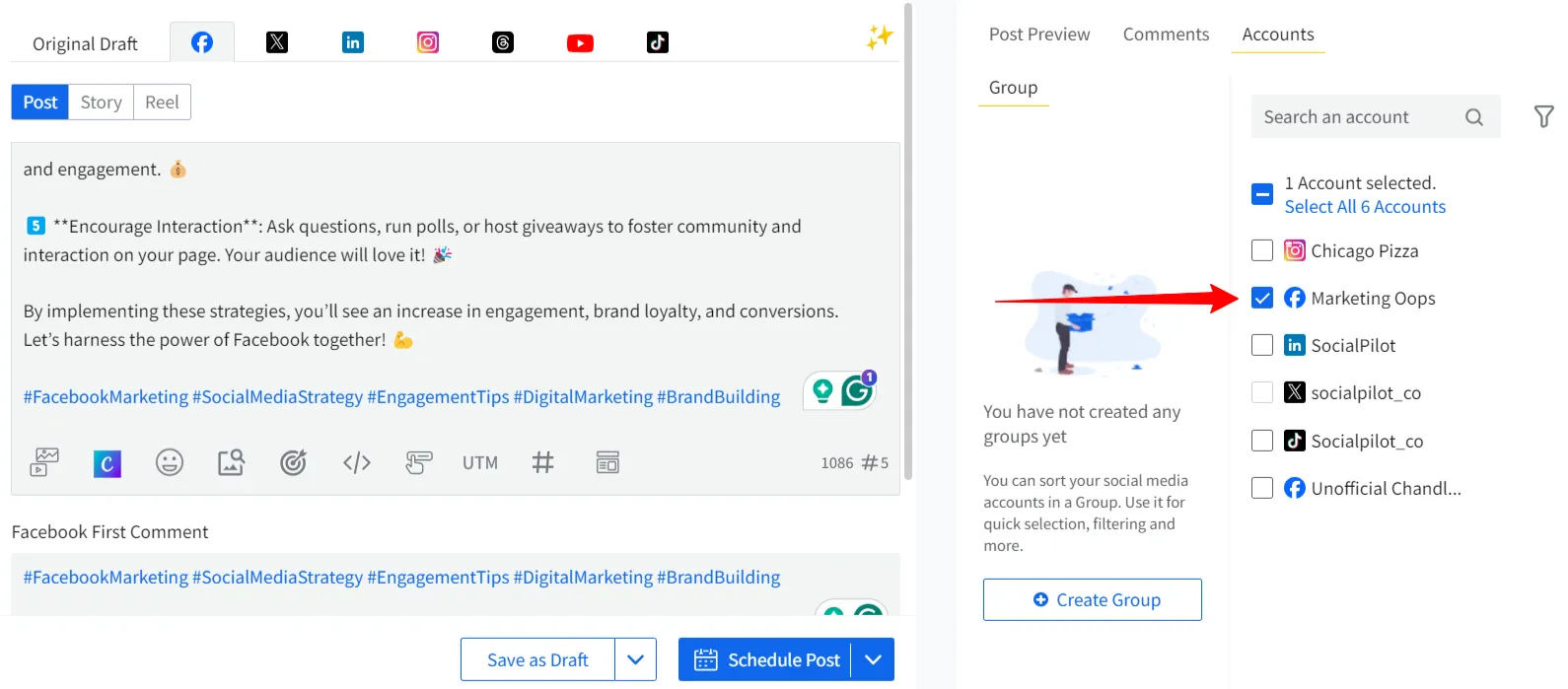
Task: Open UTM parameters option
Action: click(x=480, y=462)
